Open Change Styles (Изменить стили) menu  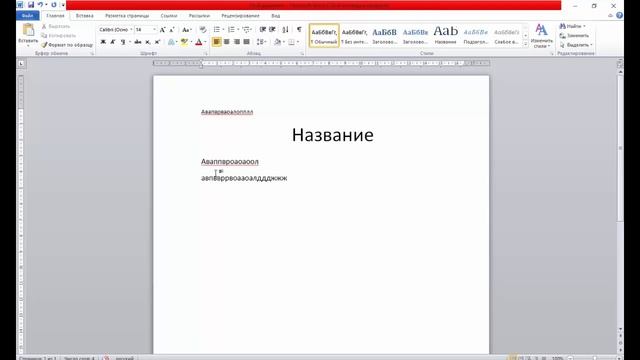tap(542, 36)
